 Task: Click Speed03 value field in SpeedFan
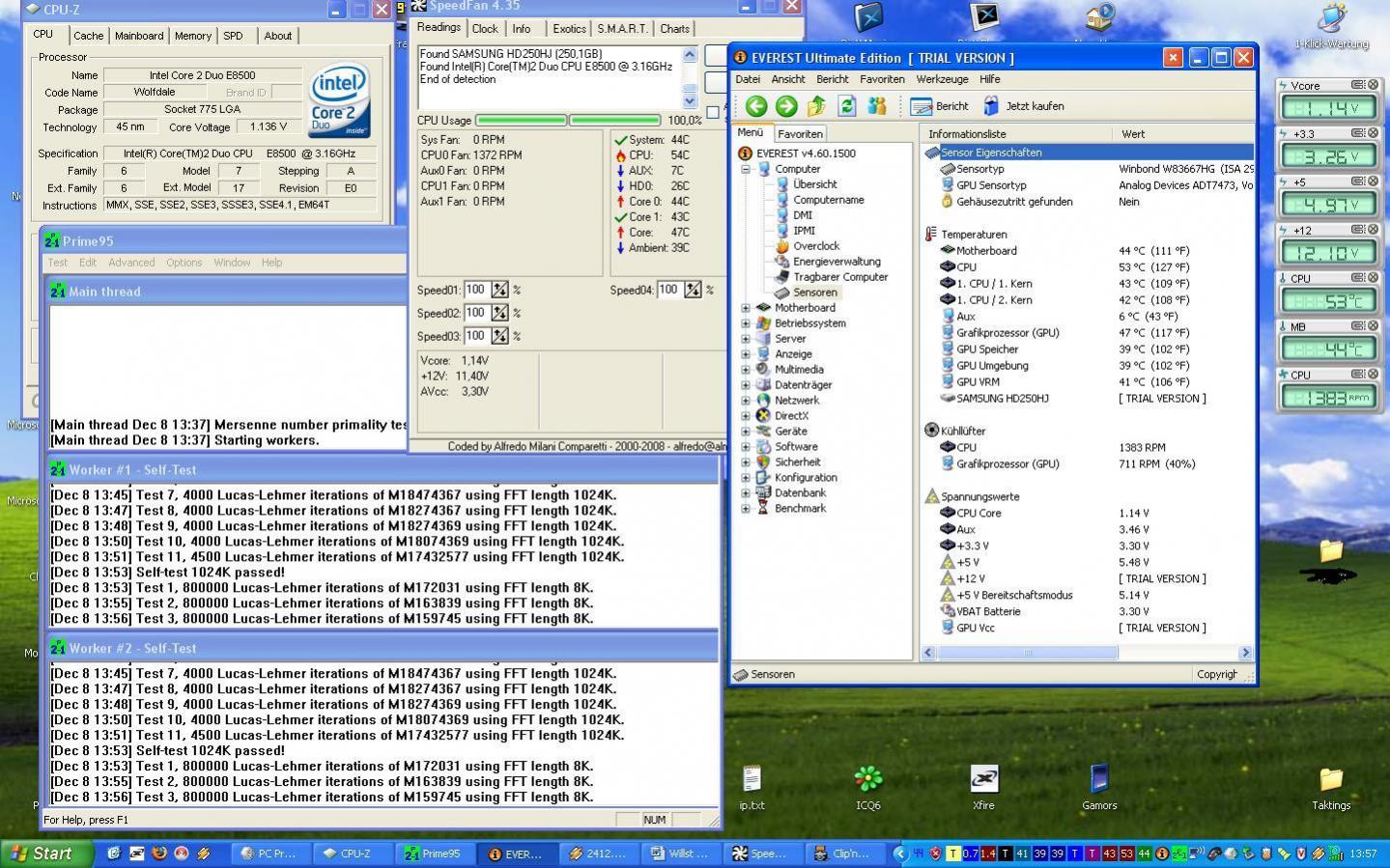(476, 337)
